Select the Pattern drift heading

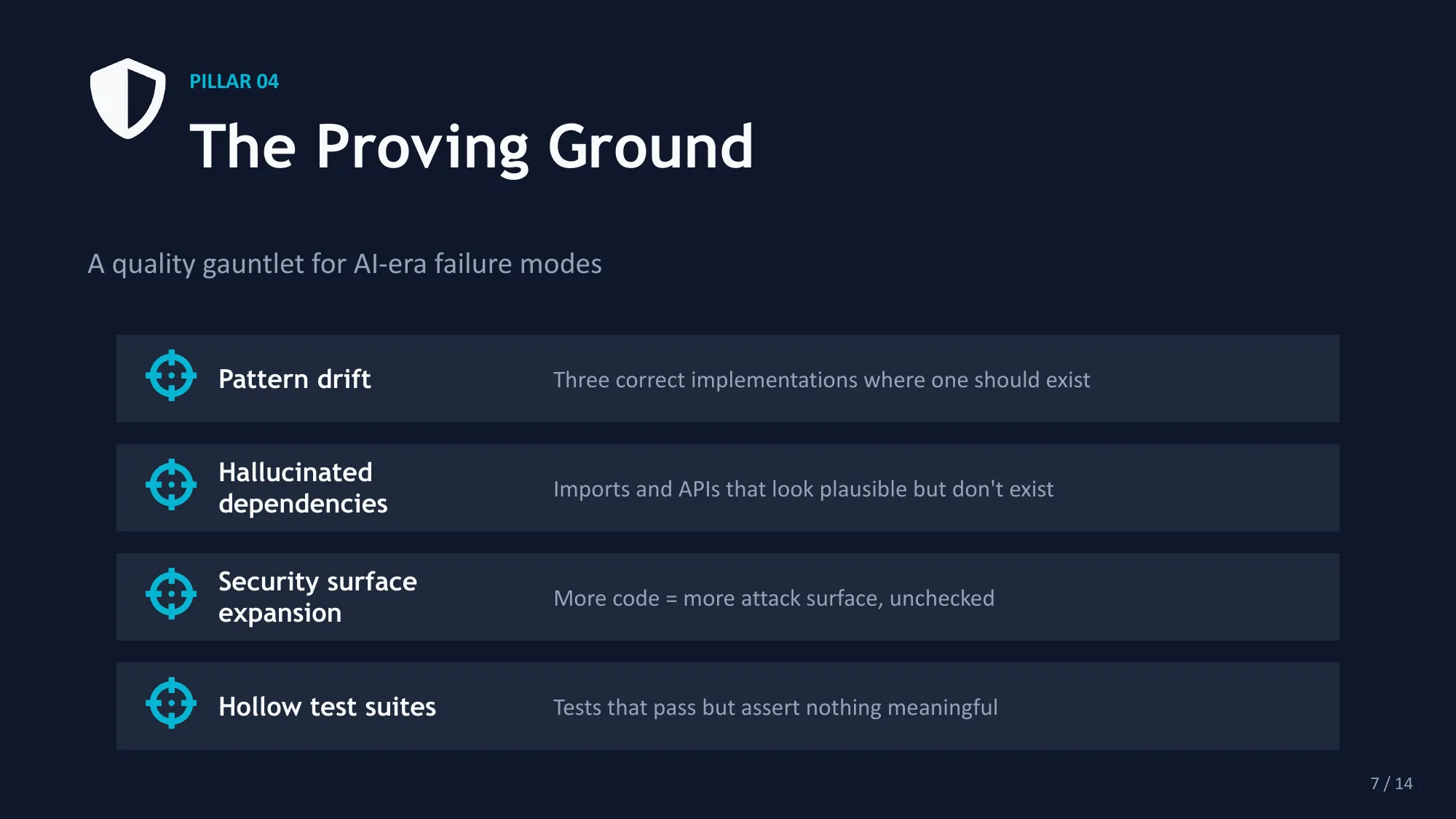(x=294, y=379)
